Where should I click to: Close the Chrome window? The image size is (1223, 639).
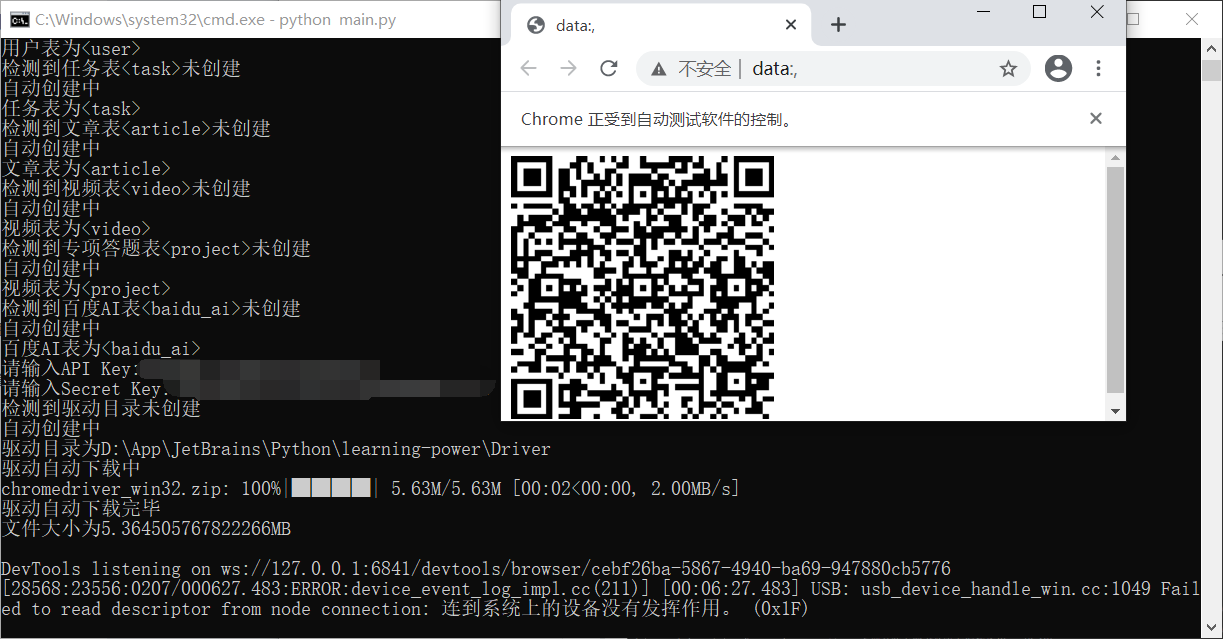pos(1097,12)
